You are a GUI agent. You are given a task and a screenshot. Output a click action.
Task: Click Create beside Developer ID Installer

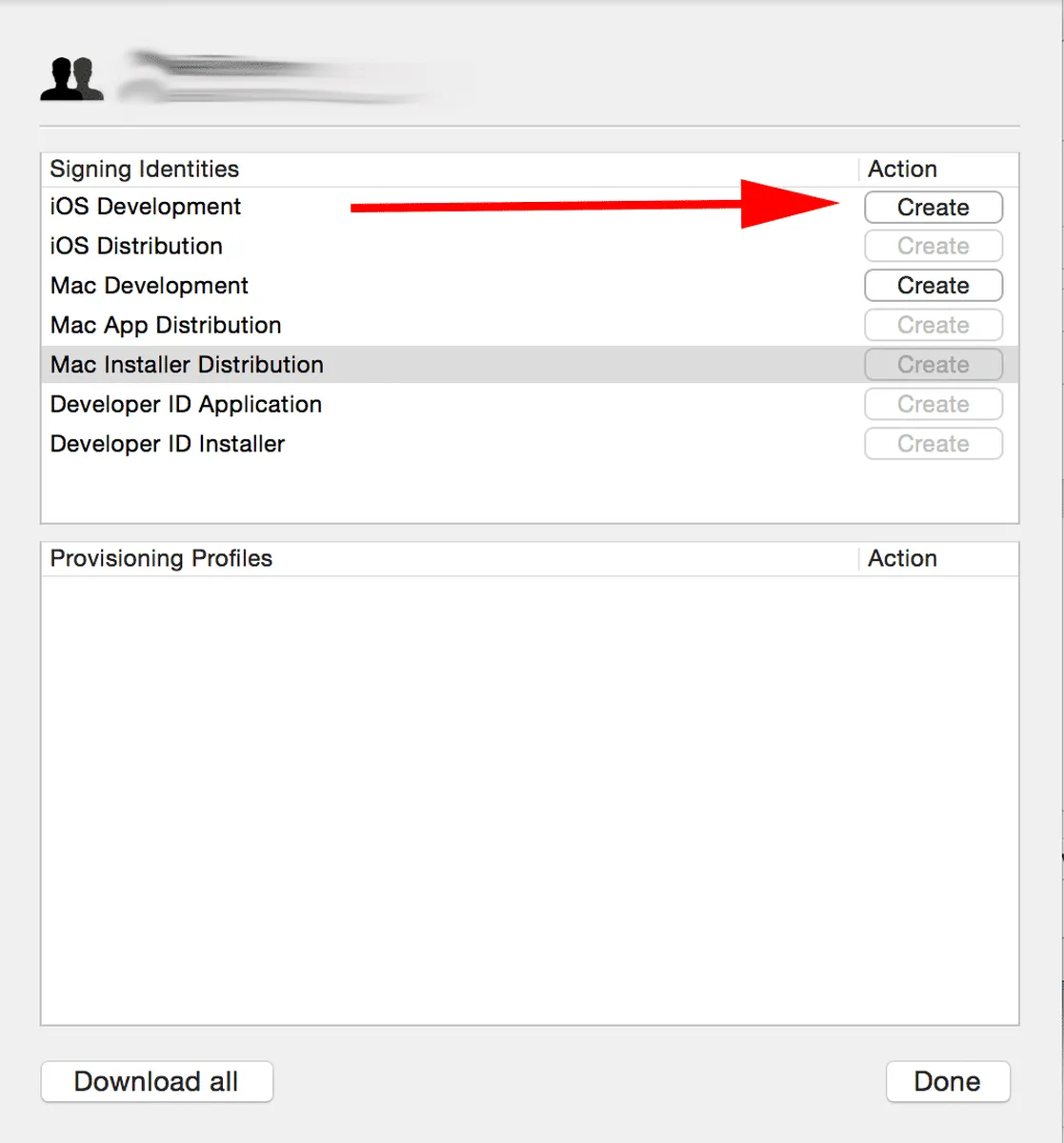933,444
